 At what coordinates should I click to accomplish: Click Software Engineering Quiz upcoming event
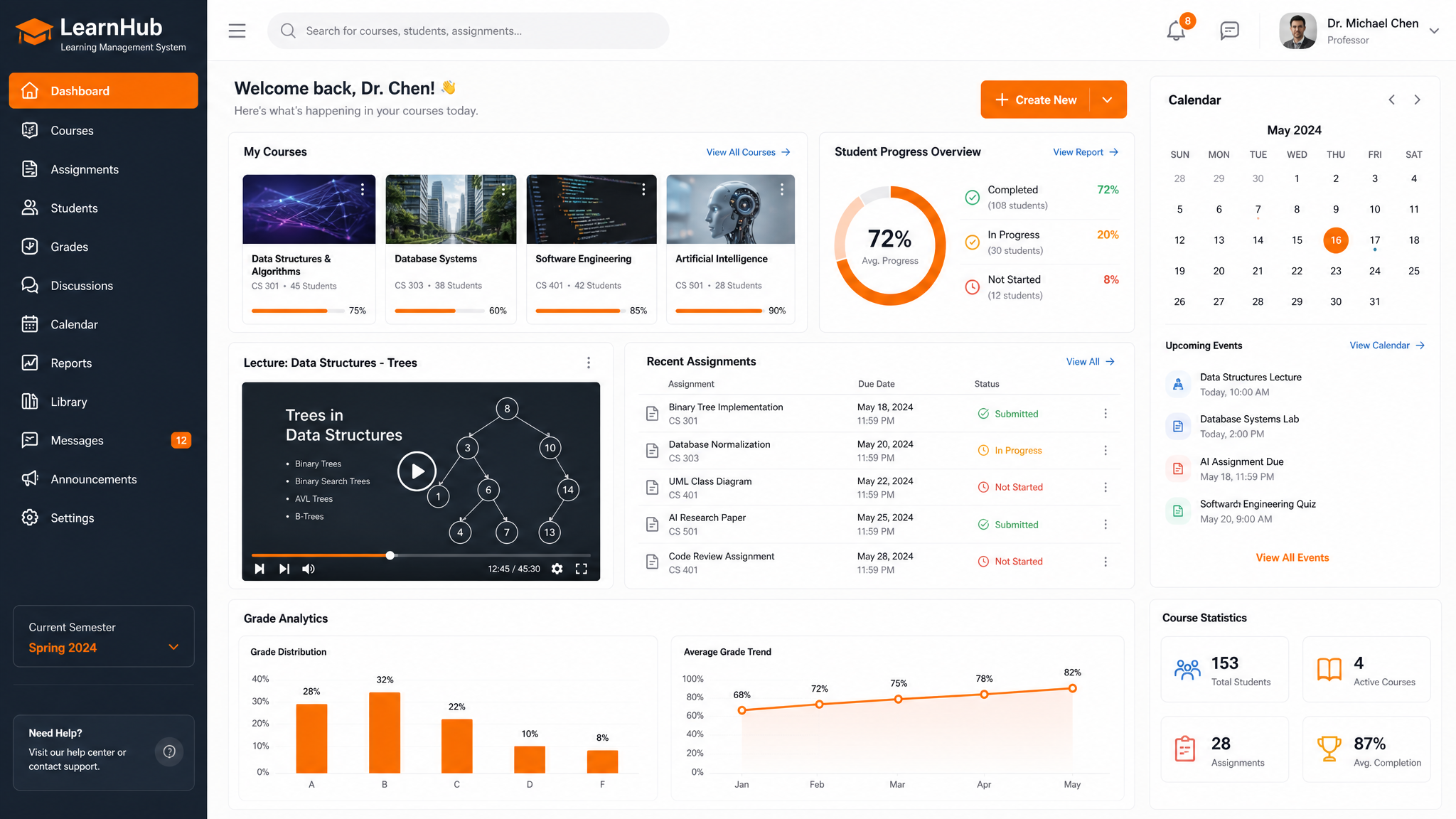pos(1258,504)
